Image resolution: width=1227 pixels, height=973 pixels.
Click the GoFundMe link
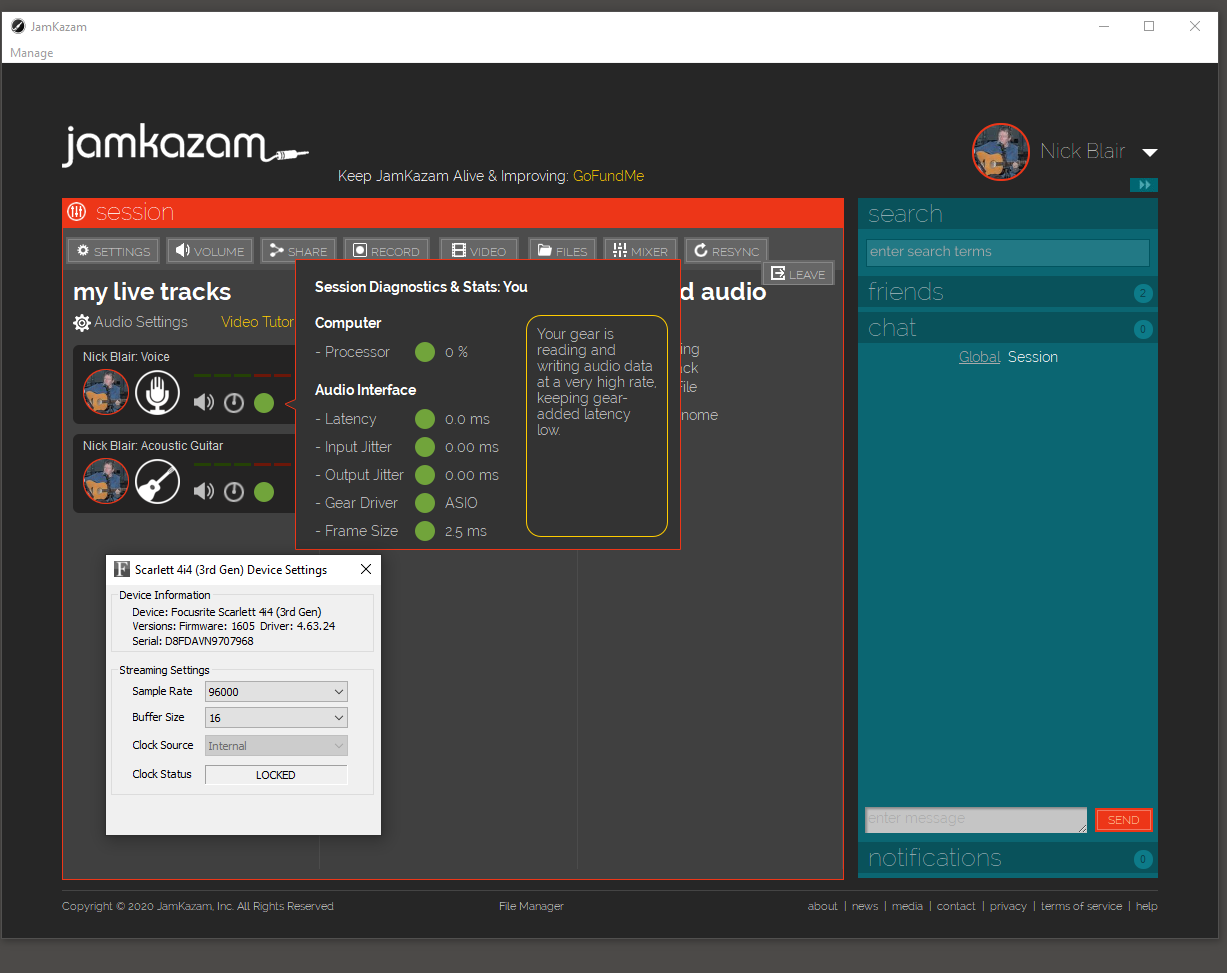click(x=608, y=176)
